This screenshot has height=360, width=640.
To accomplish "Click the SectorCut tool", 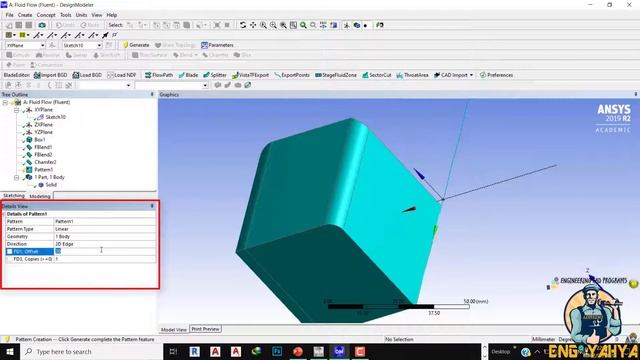I will click(x=377, y=75).
